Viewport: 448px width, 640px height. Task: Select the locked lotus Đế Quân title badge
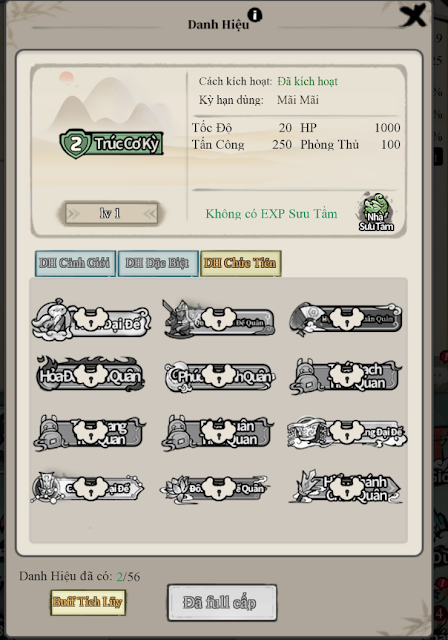tap(215, 488)
